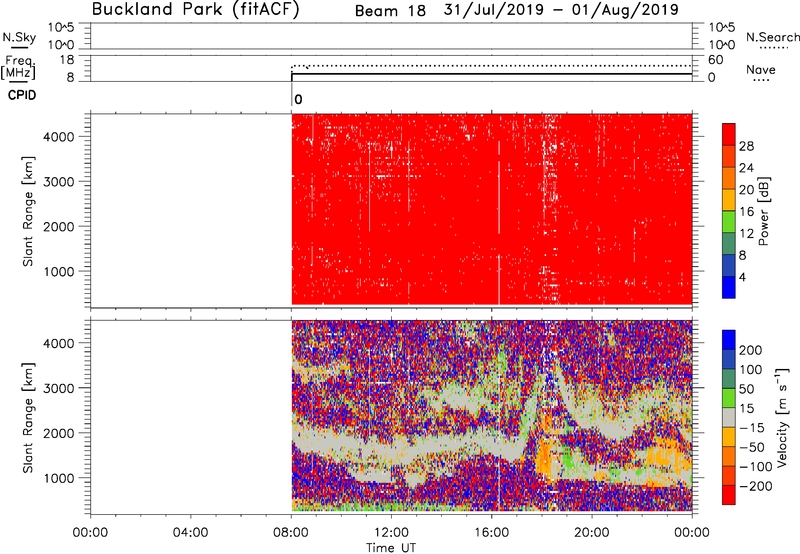Image resolution: width=800 pixels, height=554 pixels.
Task: Click the red top segment of power color bar
Action: [x=729, y=134]
